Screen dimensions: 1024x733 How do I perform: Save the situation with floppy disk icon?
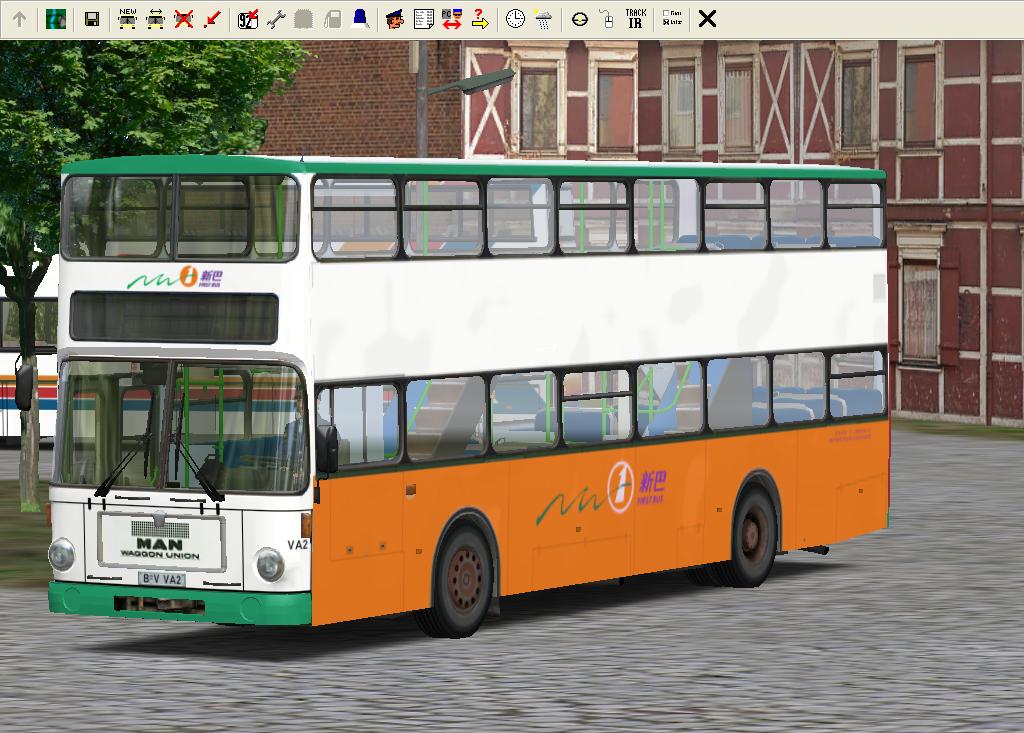[92, 19]
